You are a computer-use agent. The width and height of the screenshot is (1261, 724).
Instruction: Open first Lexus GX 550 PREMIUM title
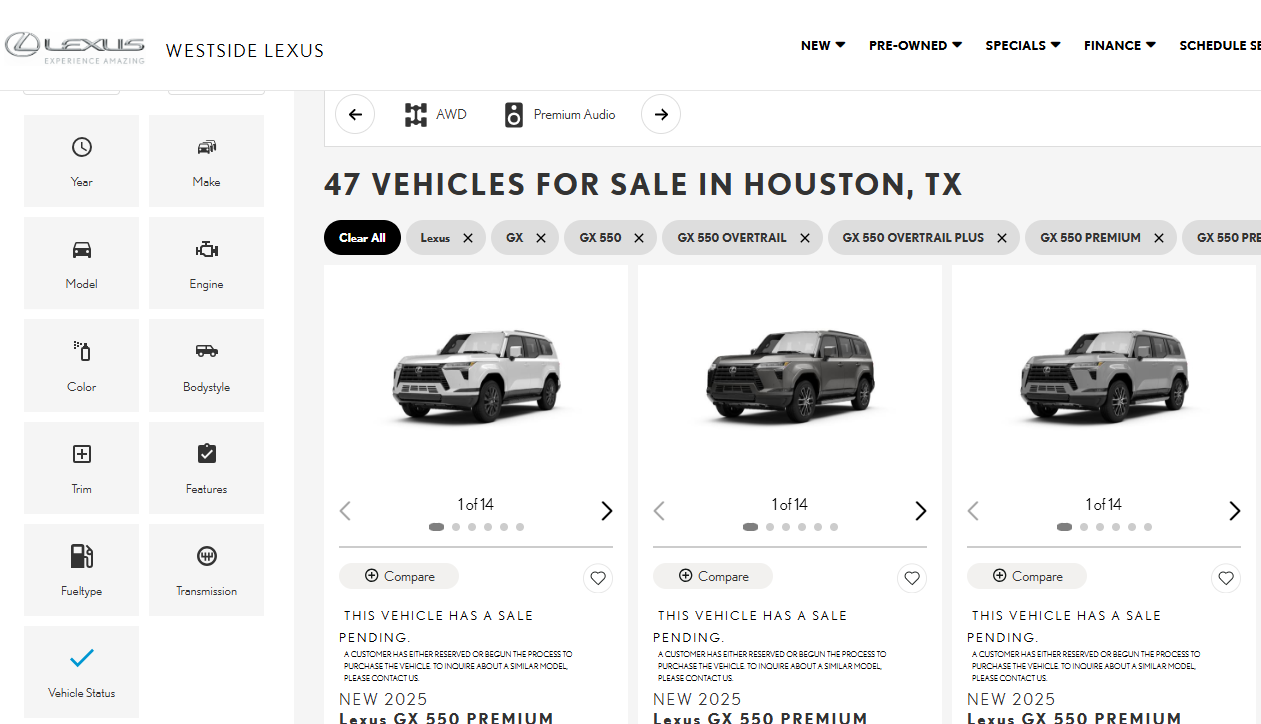click(x=446, y=717)
